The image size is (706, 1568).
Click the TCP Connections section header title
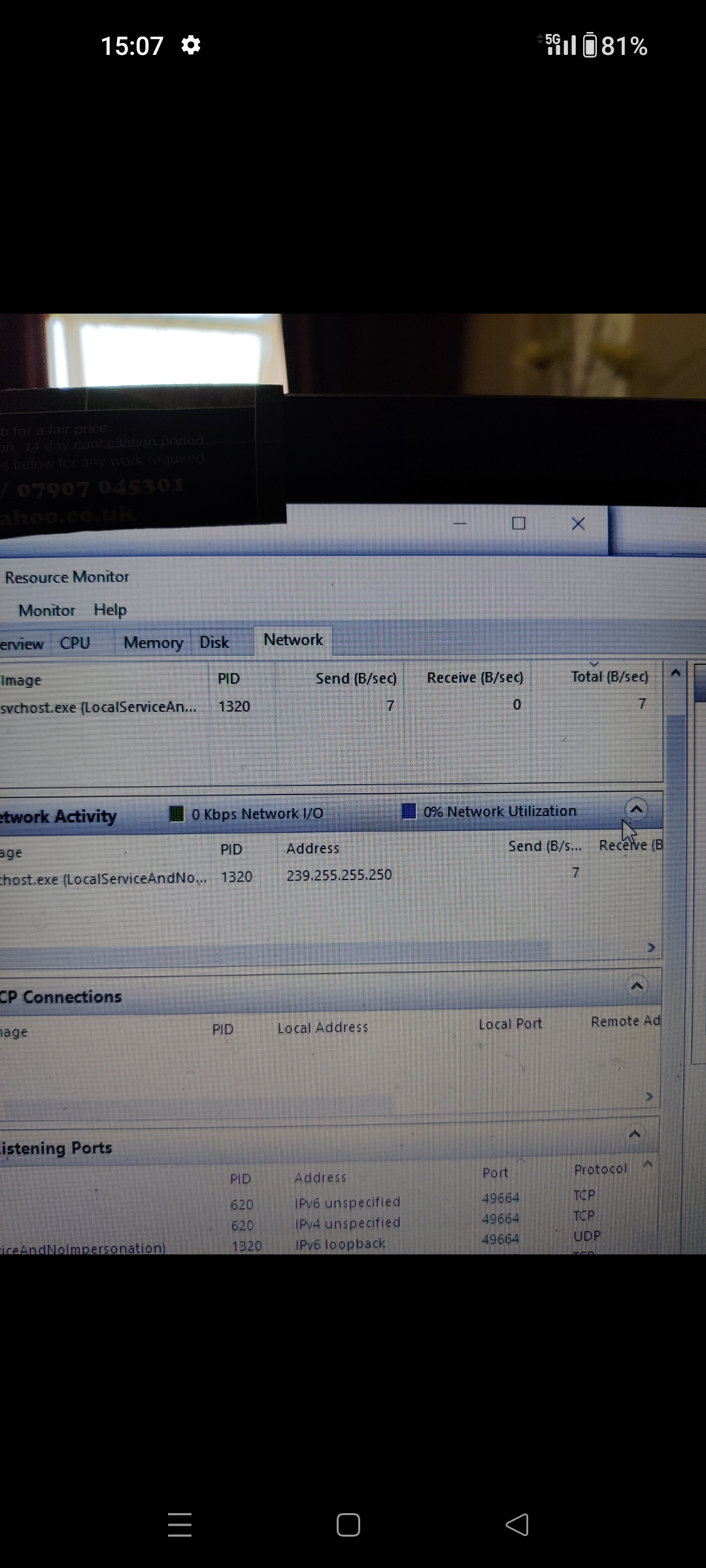(x=61, y=997)
